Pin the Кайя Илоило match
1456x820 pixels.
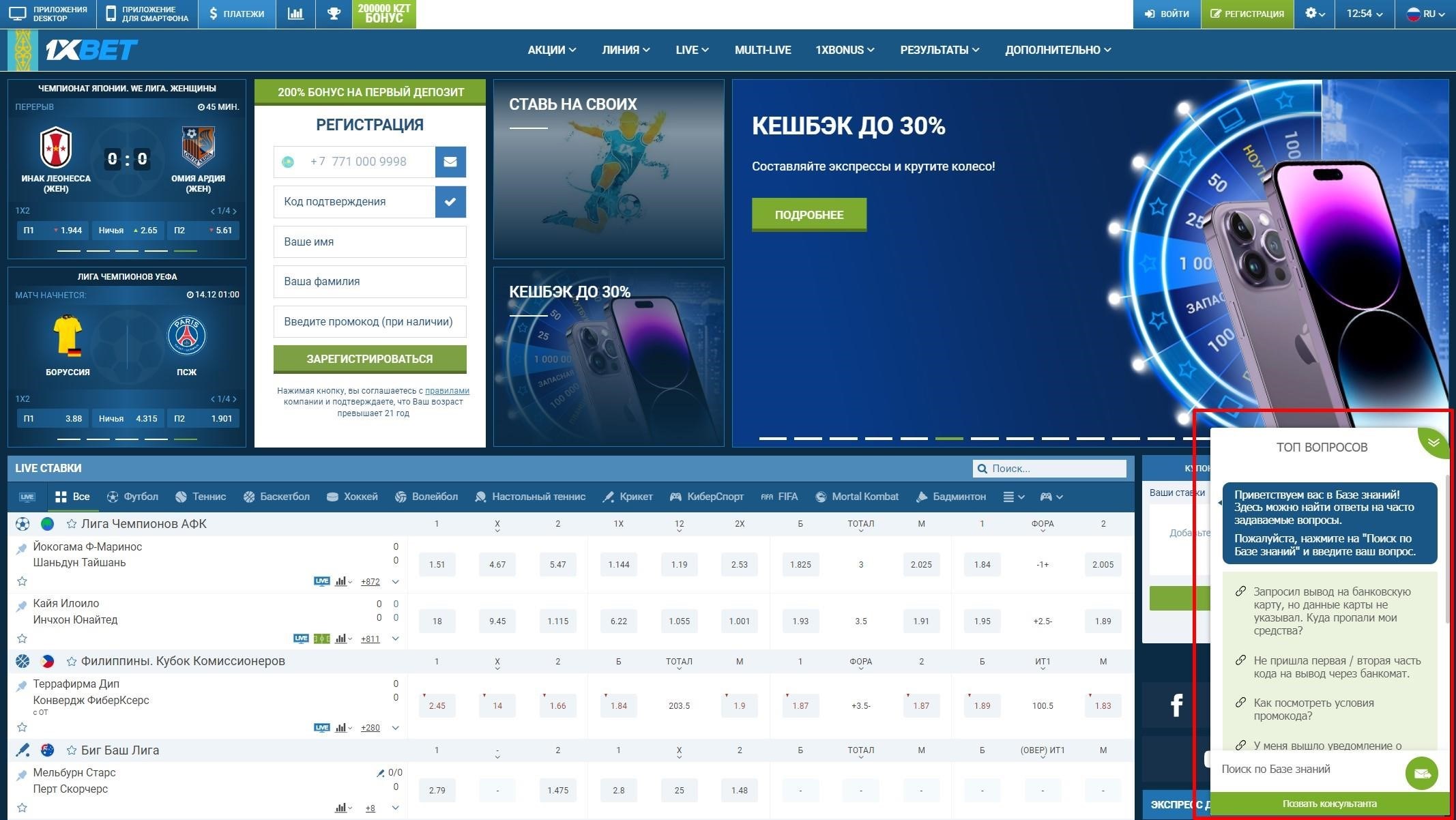(21, 605)
